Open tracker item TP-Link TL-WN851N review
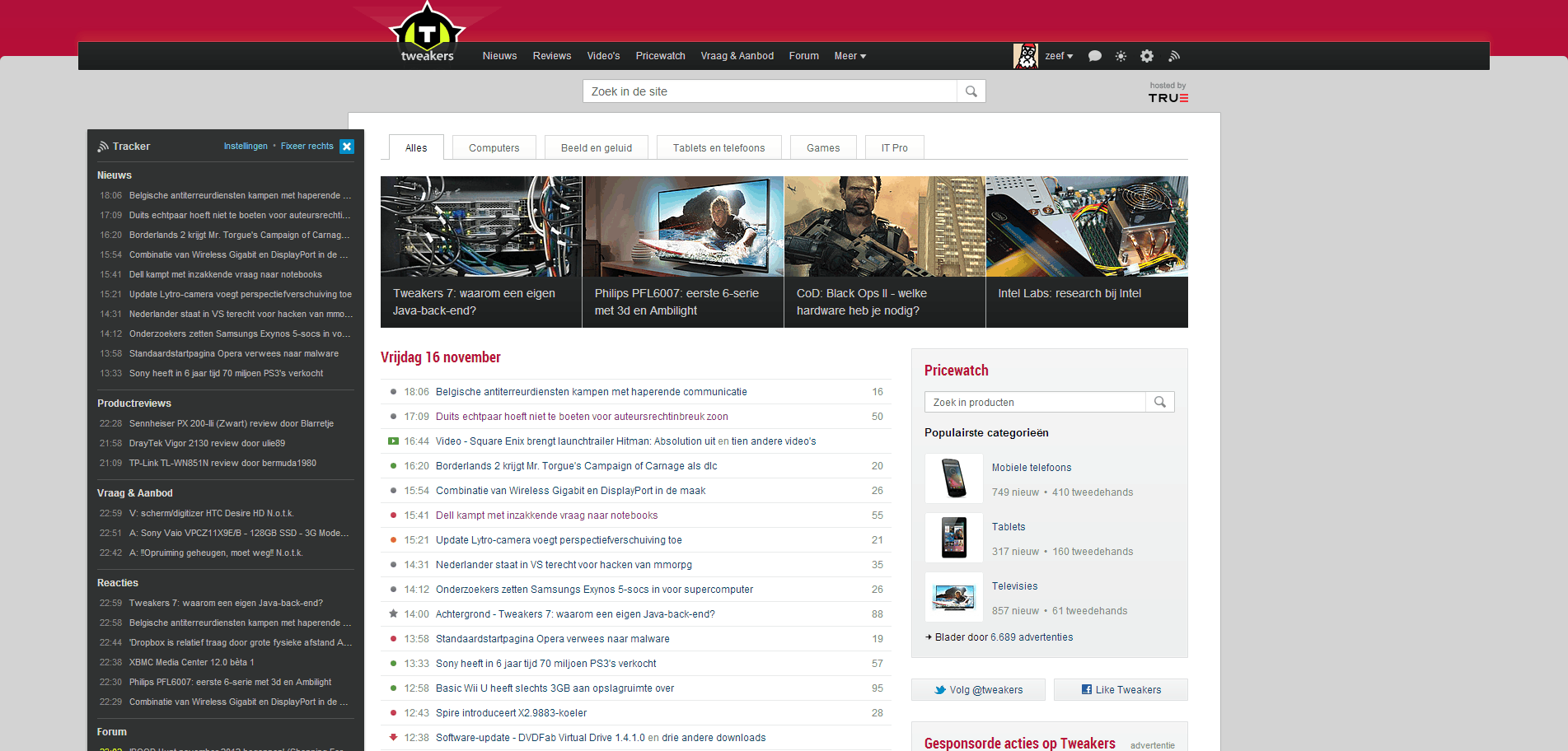This screenshot has width=1568, height=751. point(222,463)
